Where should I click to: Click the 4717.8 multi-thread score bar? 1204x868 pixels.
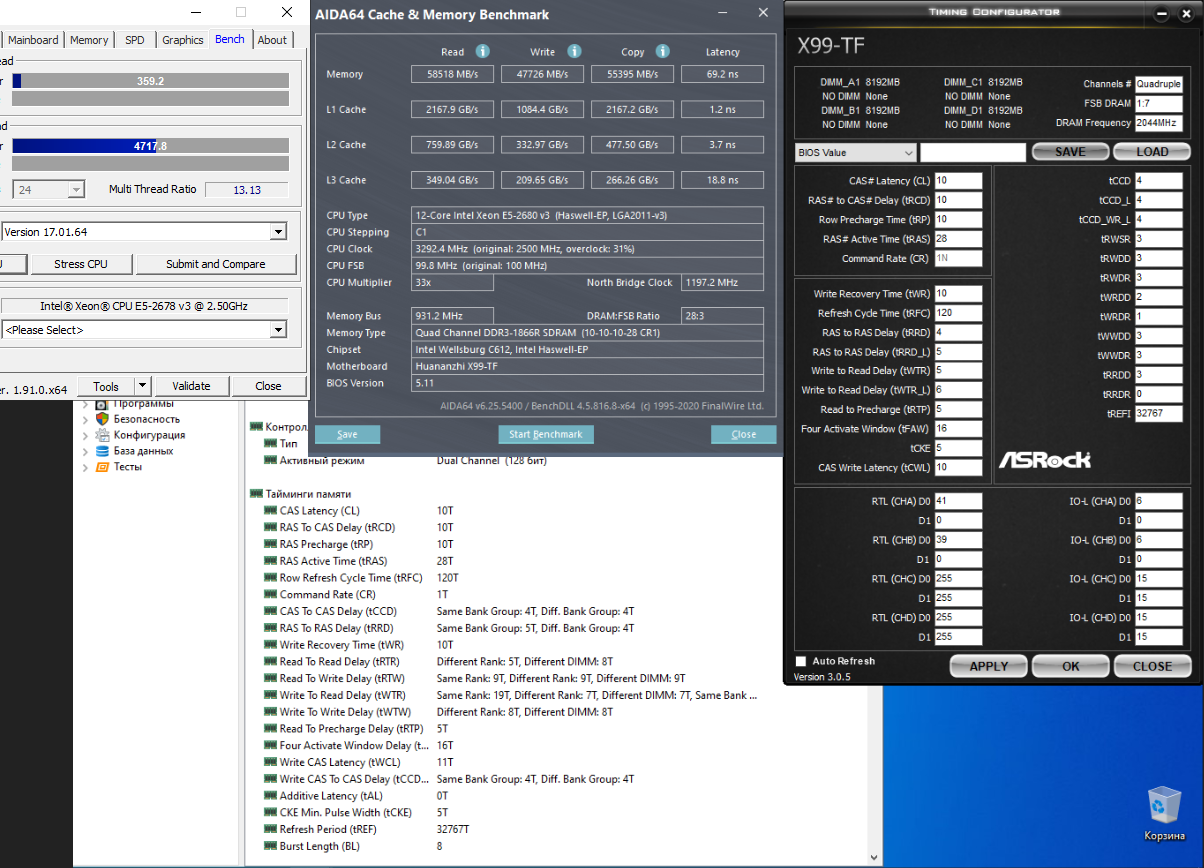click(x=150, y=146)
